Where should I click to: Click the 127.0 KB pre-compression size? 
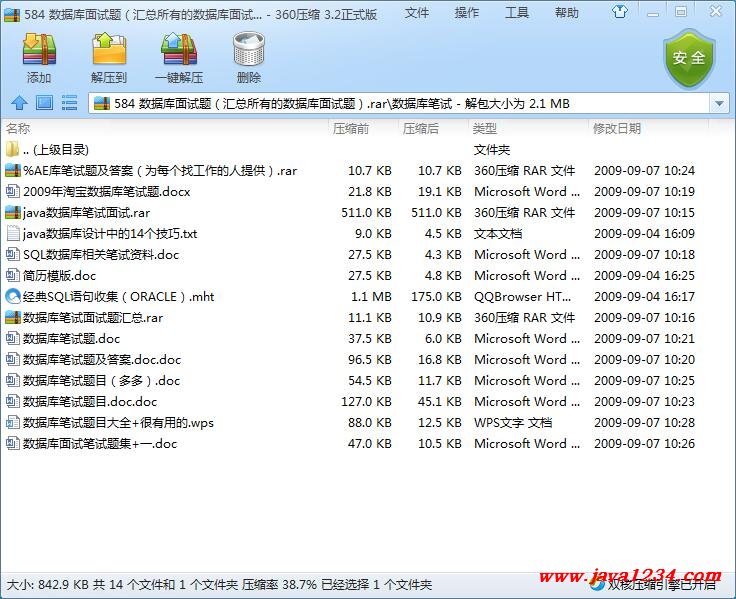pyautogui.click(x=366, y=401)
